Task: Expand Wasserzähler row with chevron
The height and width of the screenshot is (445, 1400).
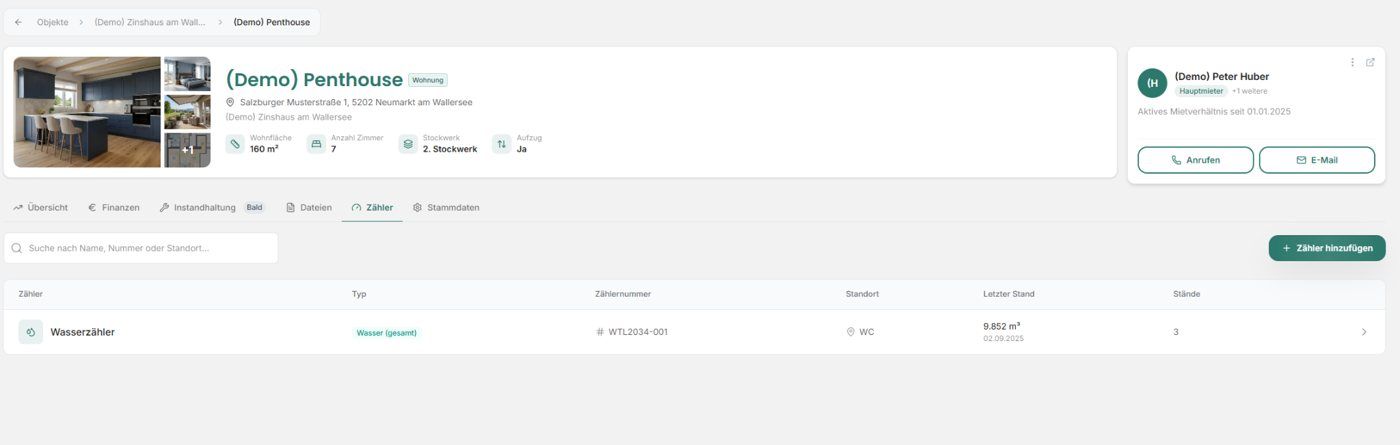Action: coord(1364,332)
